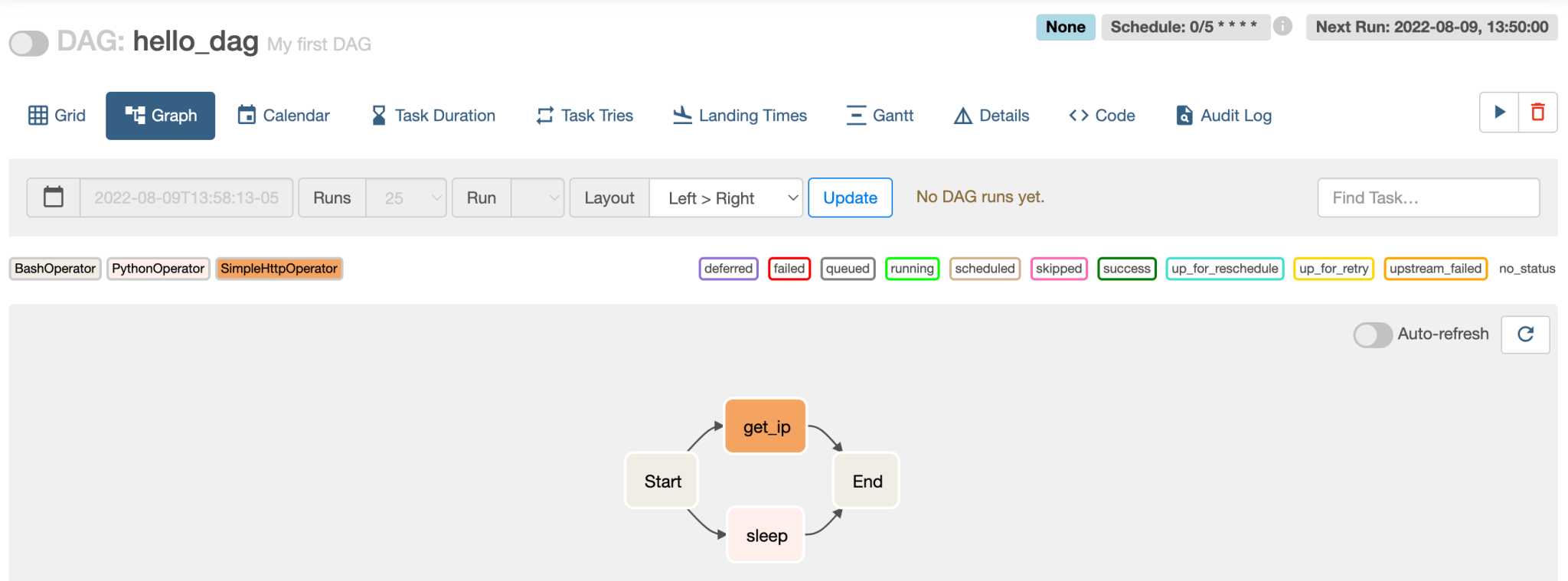Switch to the Grid tab
This screenshot has height=581, width=1568.
pyautogui.click(x=57, y=116)
